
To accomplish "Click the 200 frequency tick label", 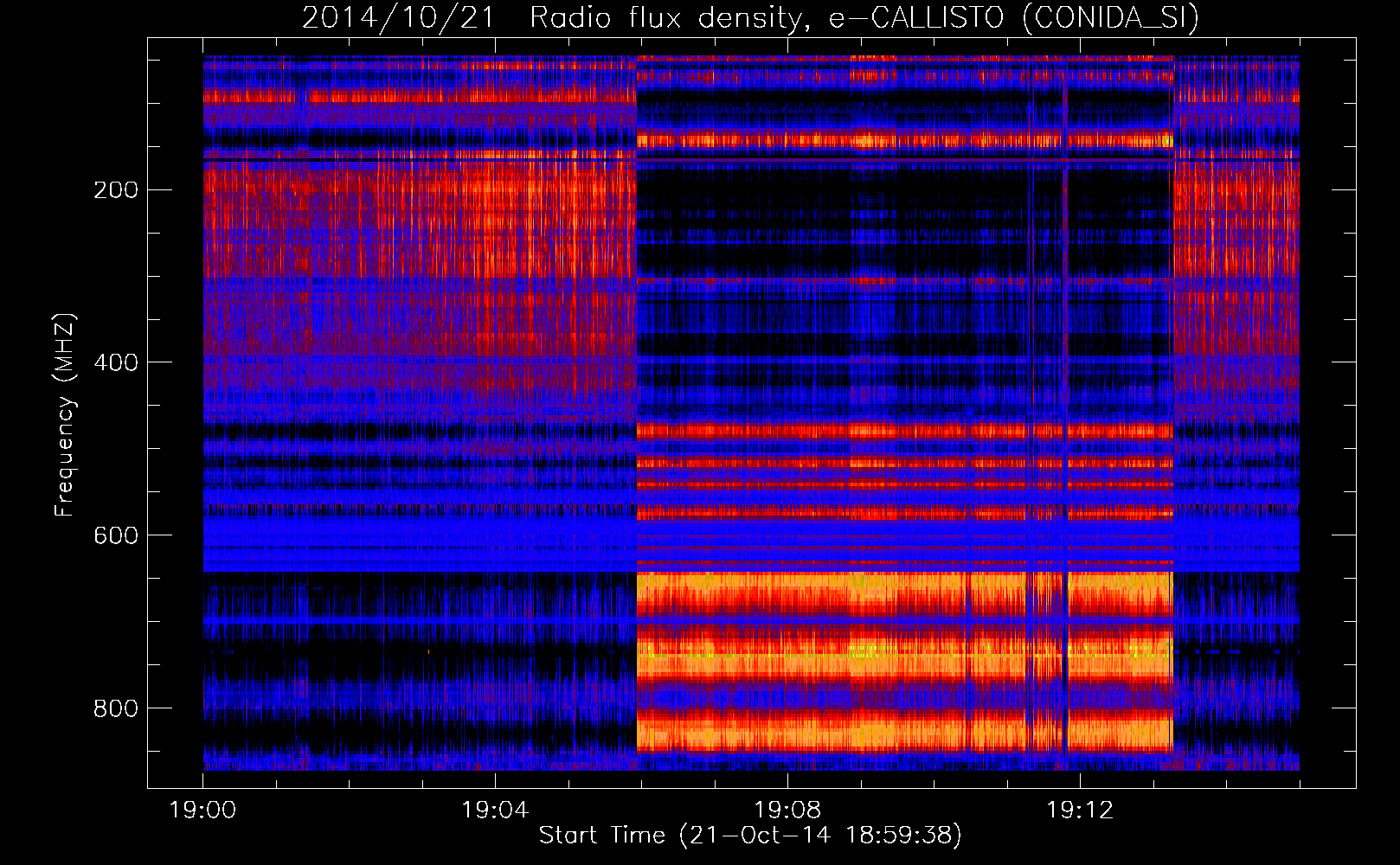I will pos(116,190).
